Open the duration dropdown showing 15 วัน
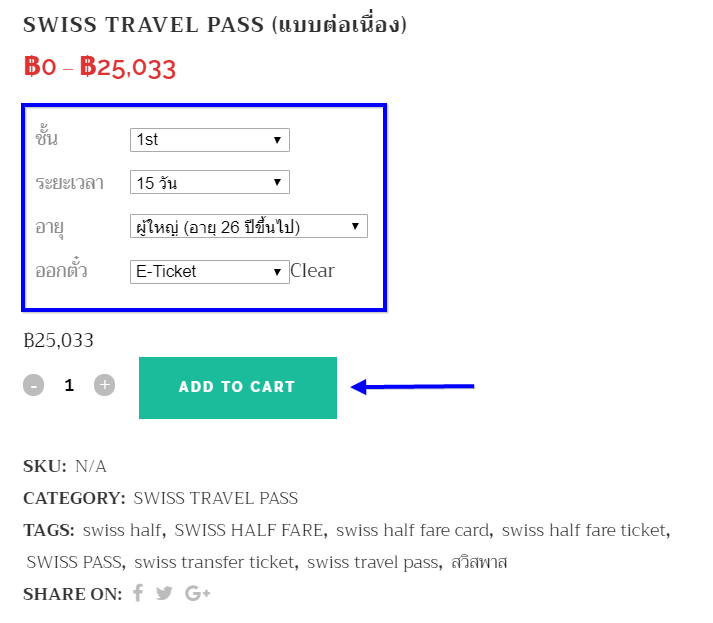713x623 pixels. click(210, 182)
